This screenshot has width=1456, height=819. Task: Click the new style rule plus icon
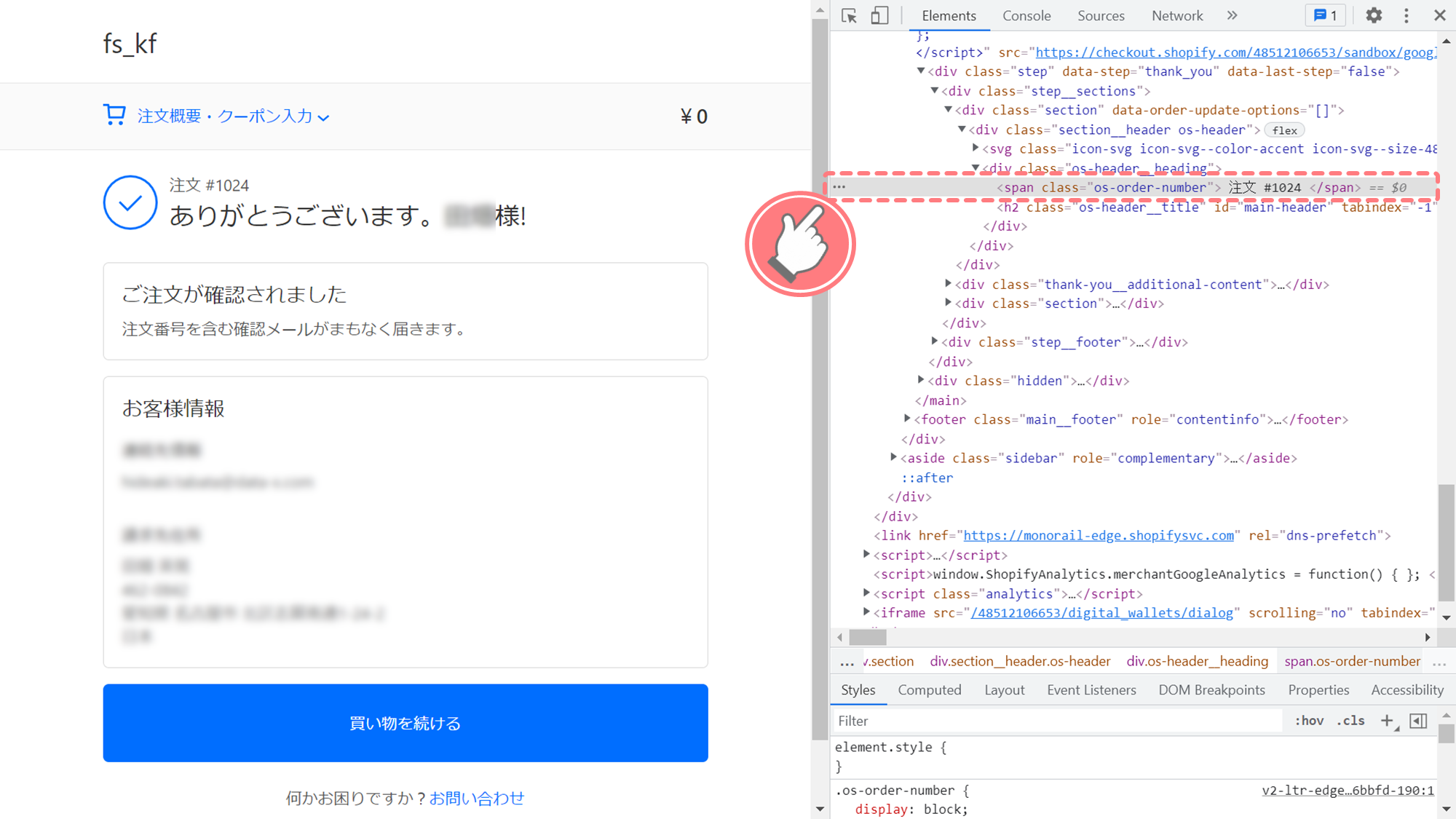click(x=1387, y=721)
